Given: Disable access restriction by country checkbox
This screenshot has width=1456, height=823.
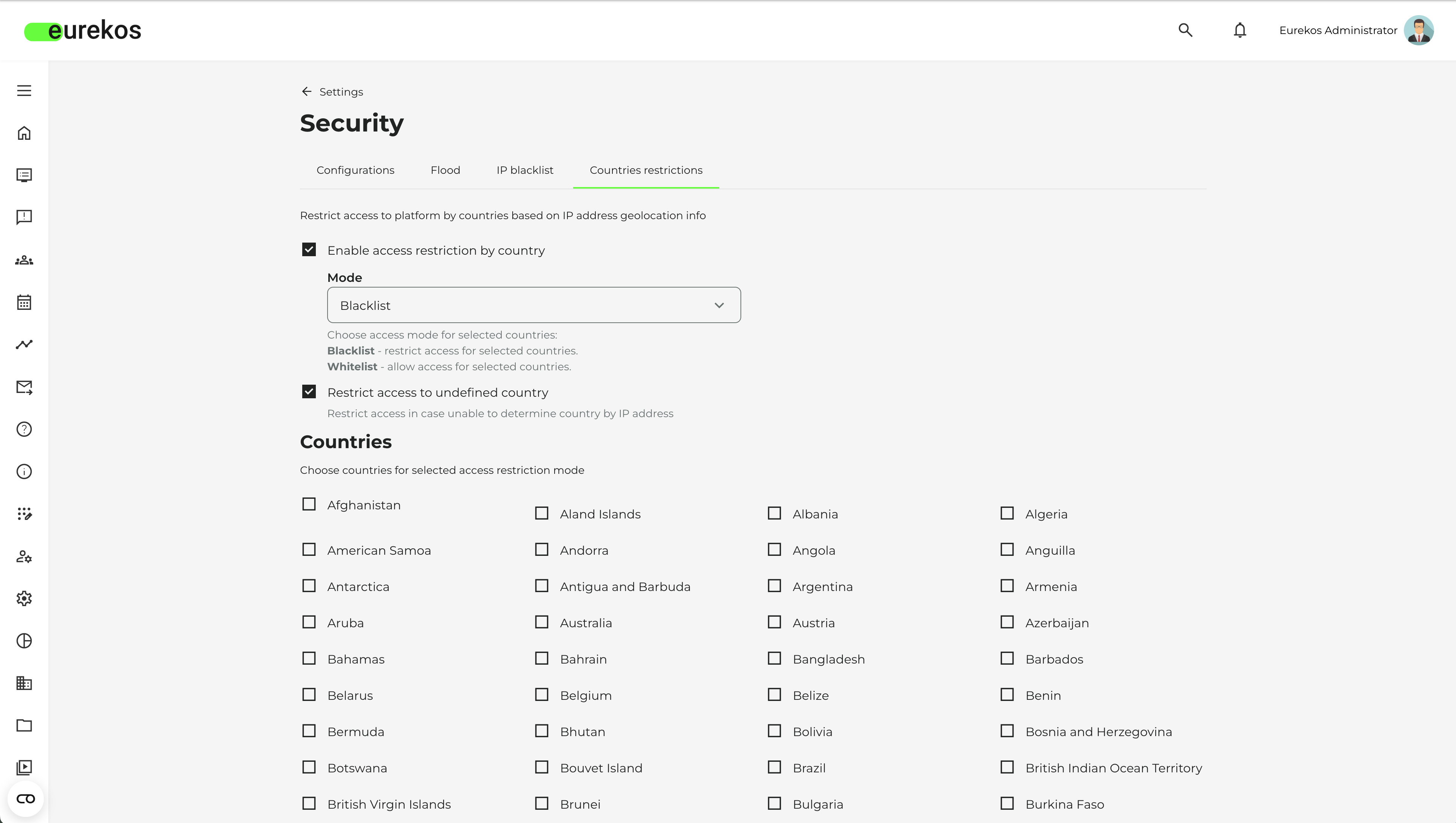Looking at the screenshot, I should click(x=309, y=250).
